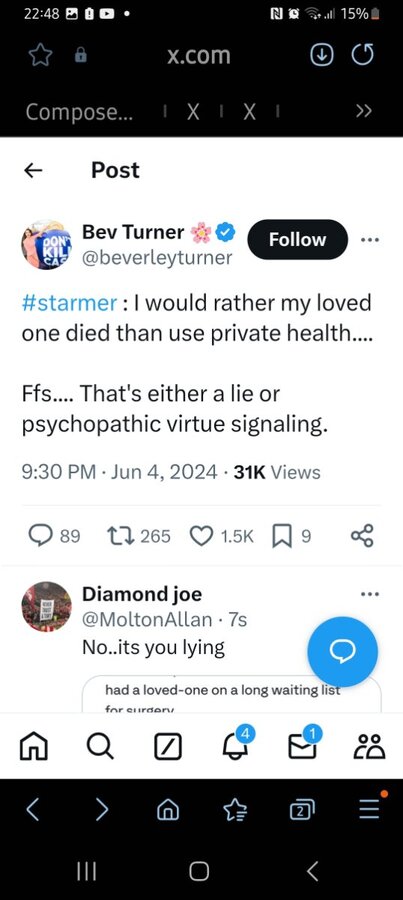Open the #starmer hashtag link
Screen dimensions: 403x900
point(69,302)
